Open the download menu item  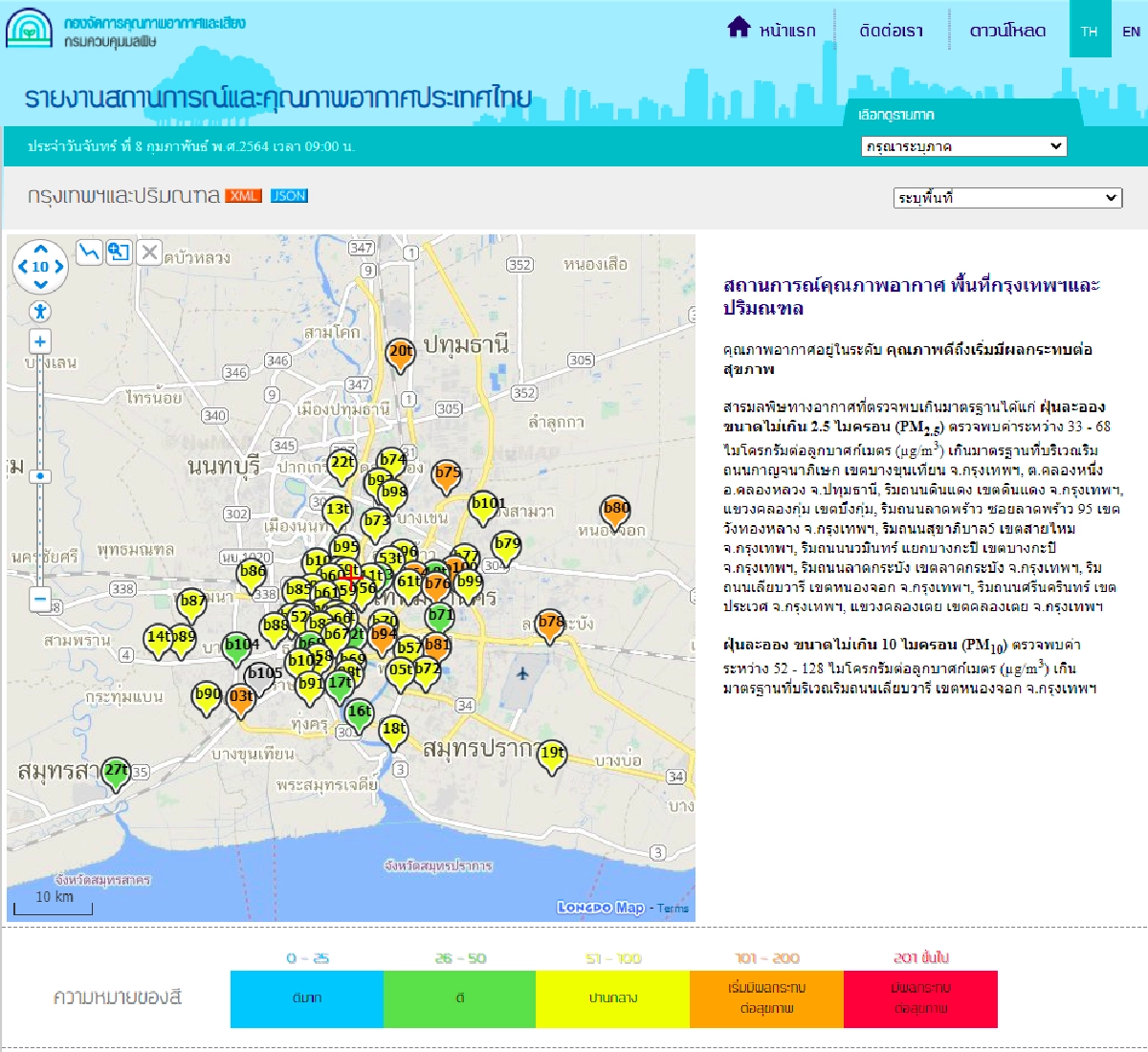(1007, 31)
